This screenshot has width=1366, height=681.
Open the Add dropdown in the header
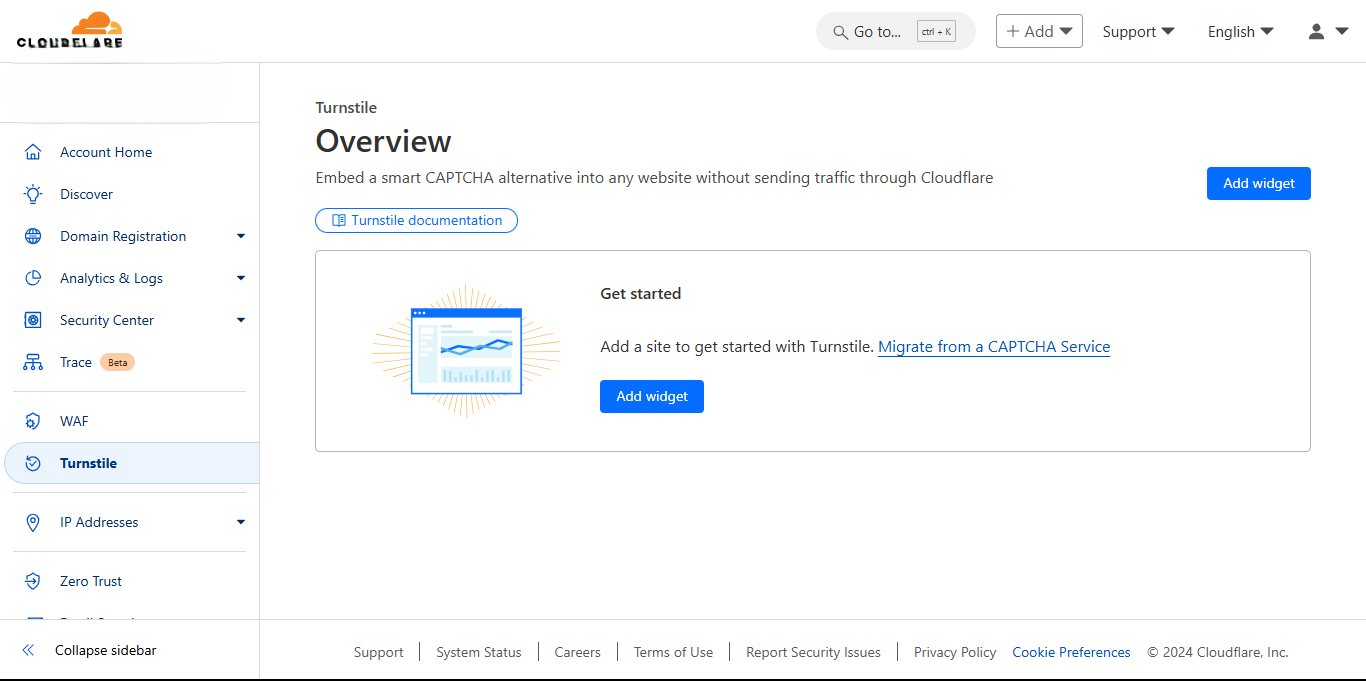click(1039, 31)
